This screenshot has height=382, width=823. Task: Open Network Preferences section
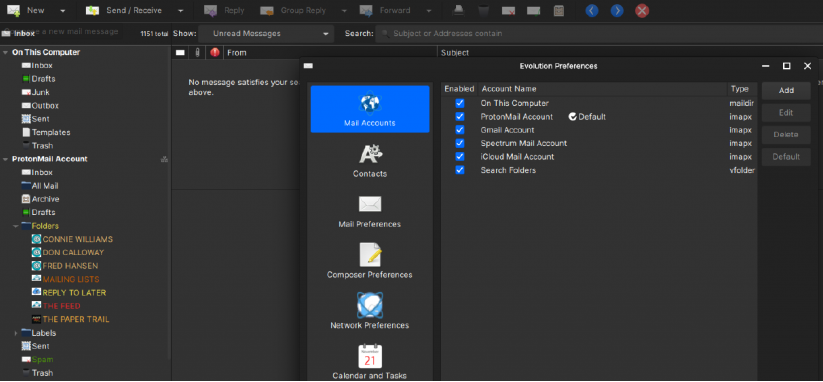pos(370,311)
